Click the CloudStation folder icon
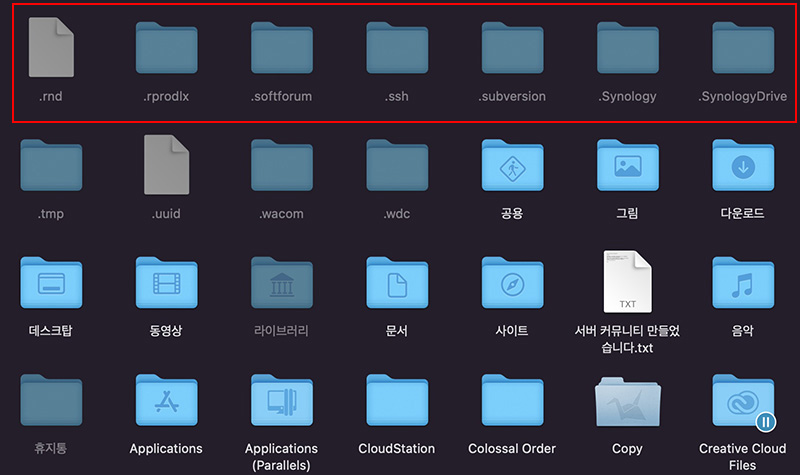 click(397, 400)
